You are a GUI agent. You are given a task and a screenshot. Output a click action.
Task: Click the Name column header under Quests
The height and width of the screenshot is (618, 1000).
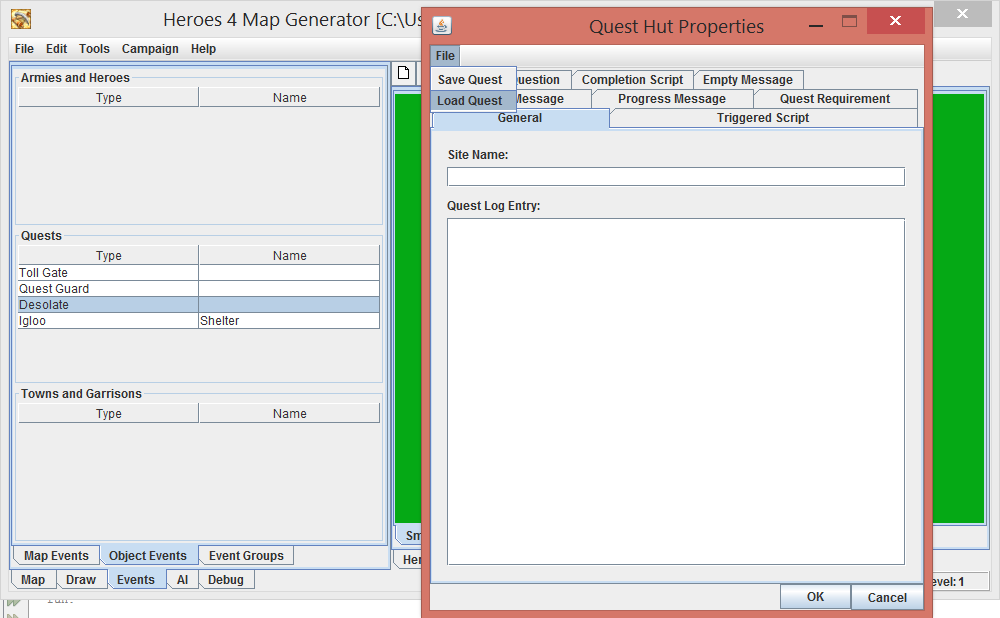click(290, 255)
